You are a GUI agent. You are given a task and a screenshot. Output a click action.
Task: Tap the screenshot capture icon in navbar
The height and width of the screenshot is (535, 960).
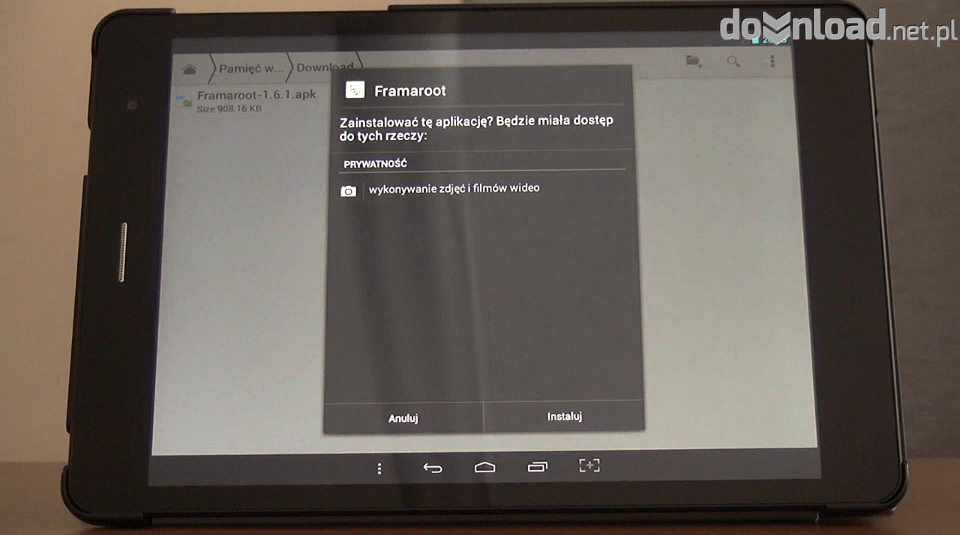point(589,465)
